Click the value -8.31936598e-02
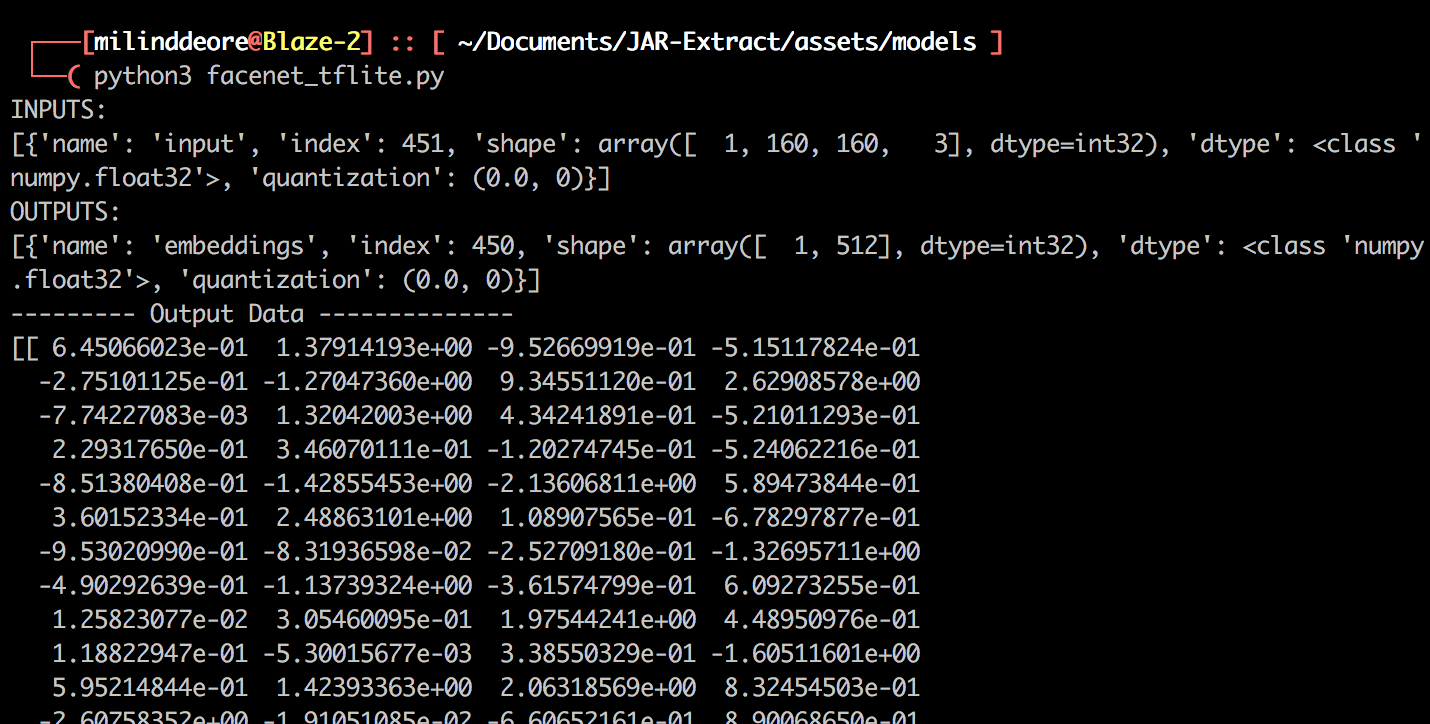The width and height of the screenshot is (1430, 724). click(x=367, y=552)
